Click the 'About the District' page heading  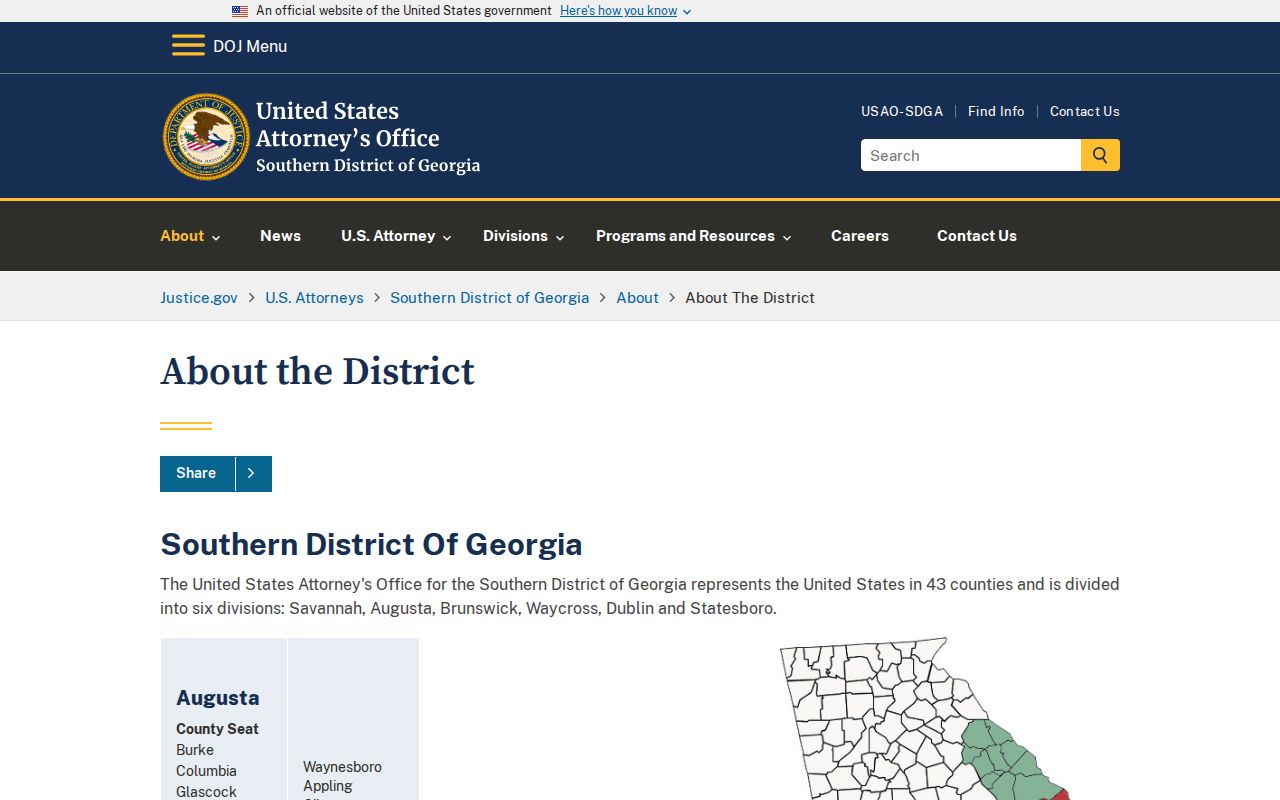(x=317, y=371)
